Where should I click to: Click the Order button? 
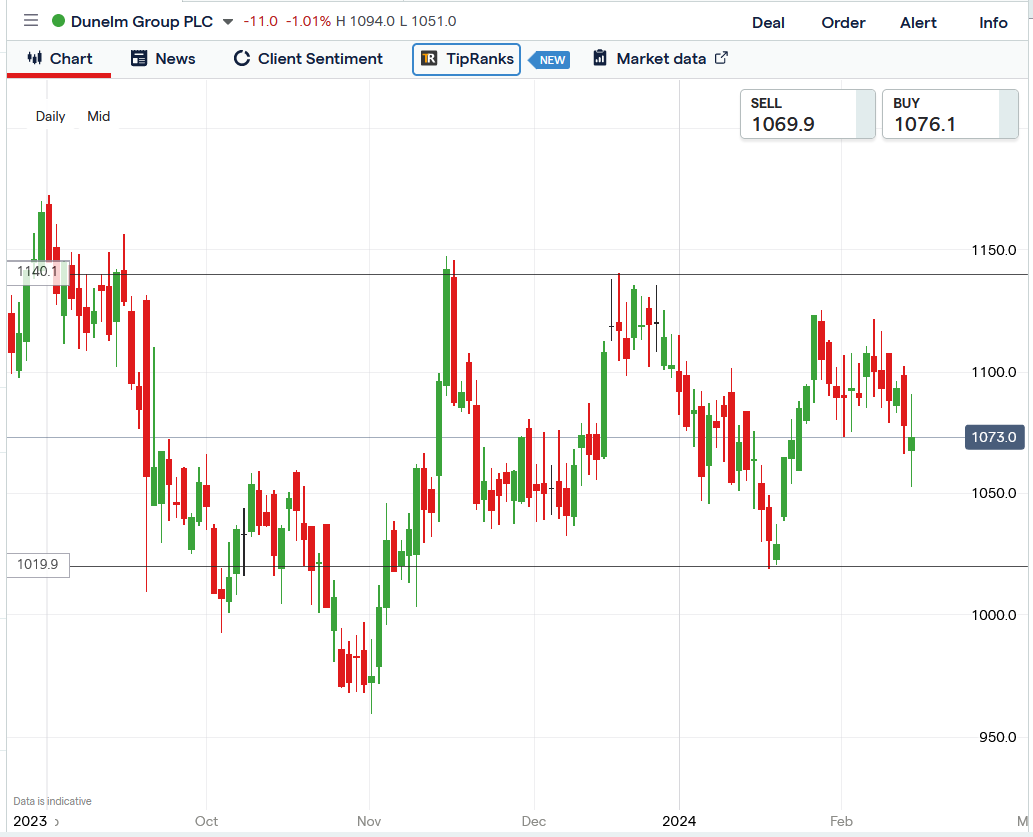pyautogui.click(x=843, y=22)
